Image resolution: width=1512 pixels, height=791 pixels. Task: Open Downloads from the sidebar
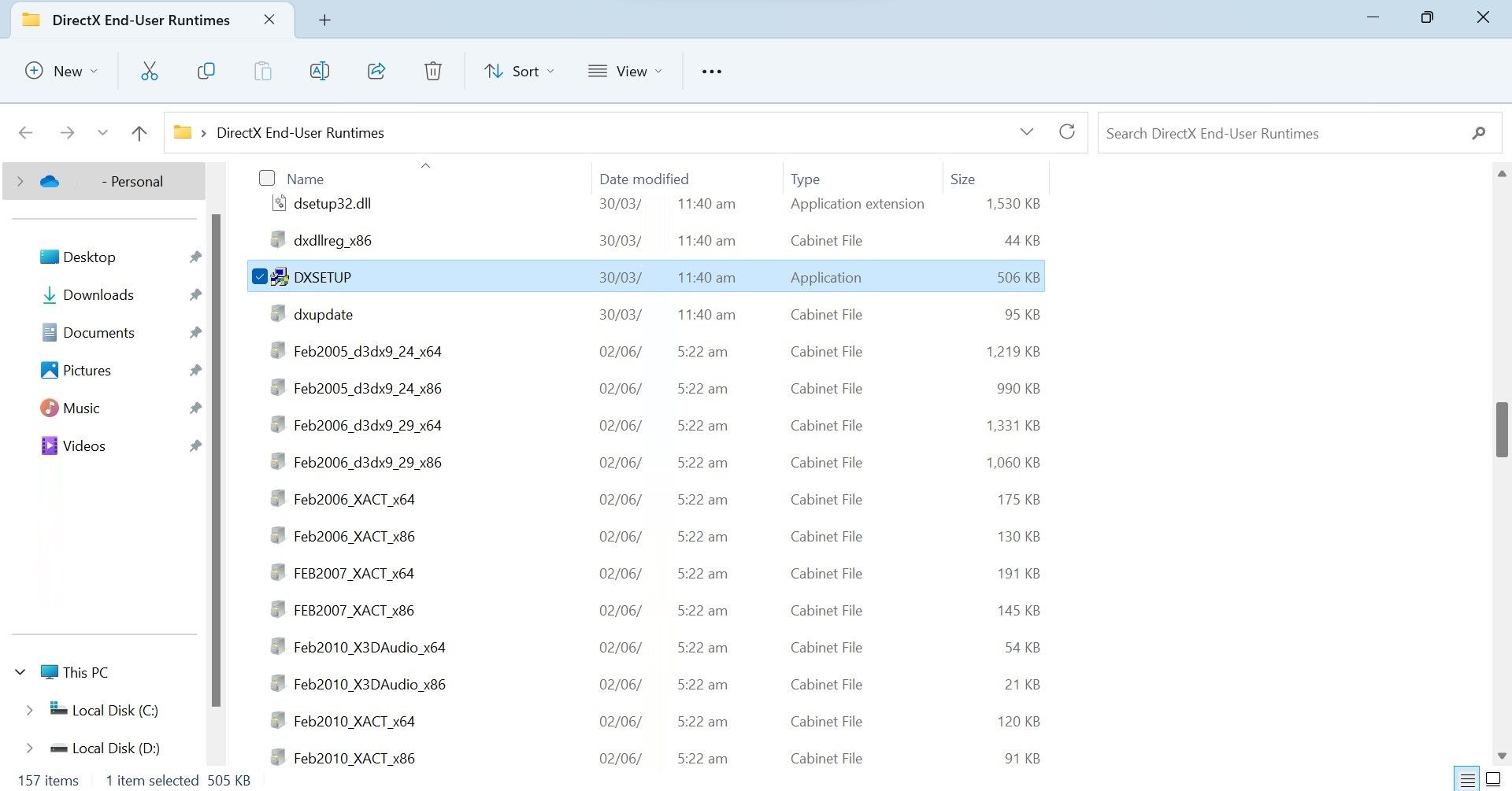click(x=98, y=294)
